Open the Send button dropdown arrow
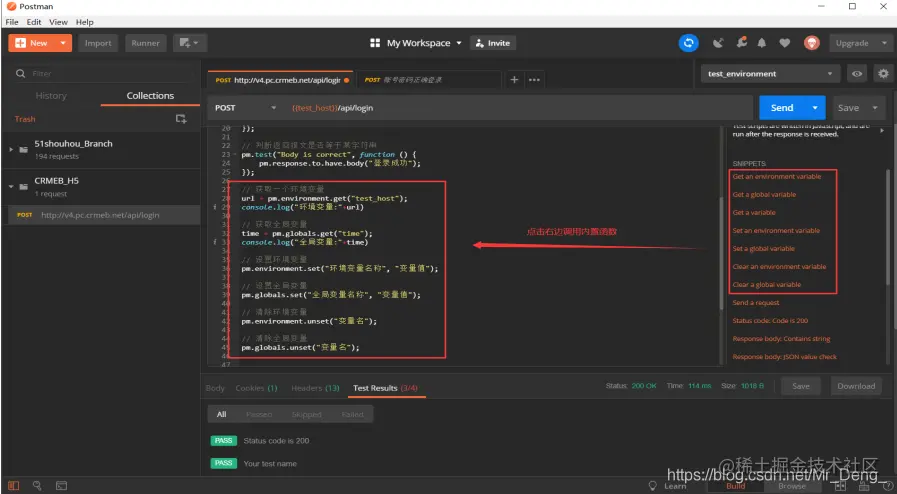Screen dimensions: 897x494 [815, 107]
